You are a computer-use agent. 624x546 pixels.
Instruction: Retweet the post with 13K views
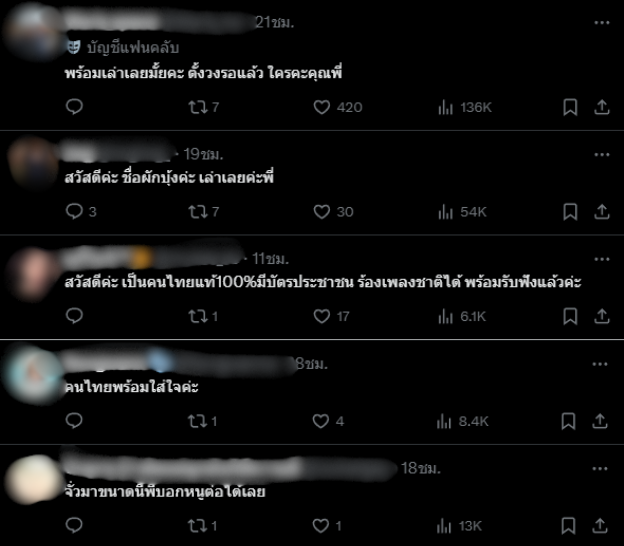203,526
